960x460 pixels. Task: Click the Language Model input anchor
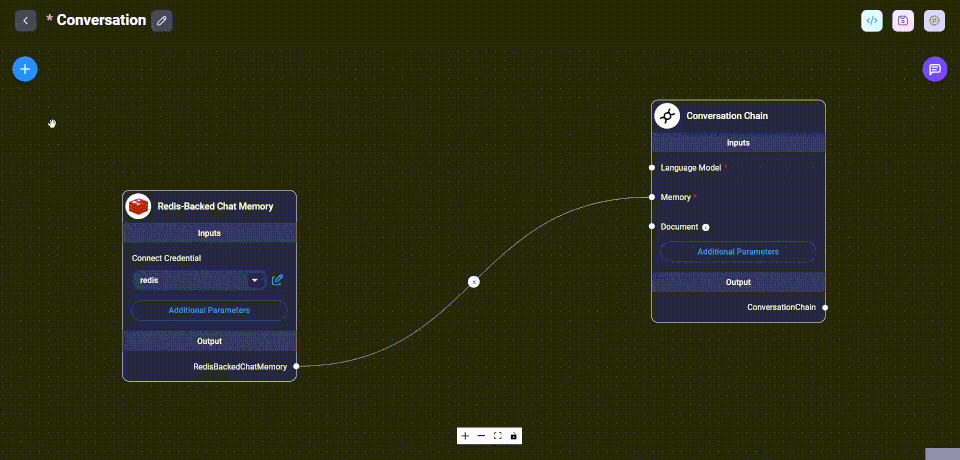[x=652, y=168]
